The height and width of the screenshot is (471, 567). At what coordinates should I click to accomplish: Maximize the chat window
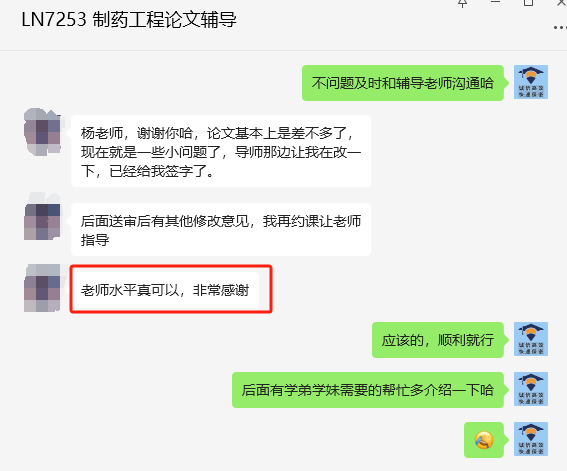point(528,3)
